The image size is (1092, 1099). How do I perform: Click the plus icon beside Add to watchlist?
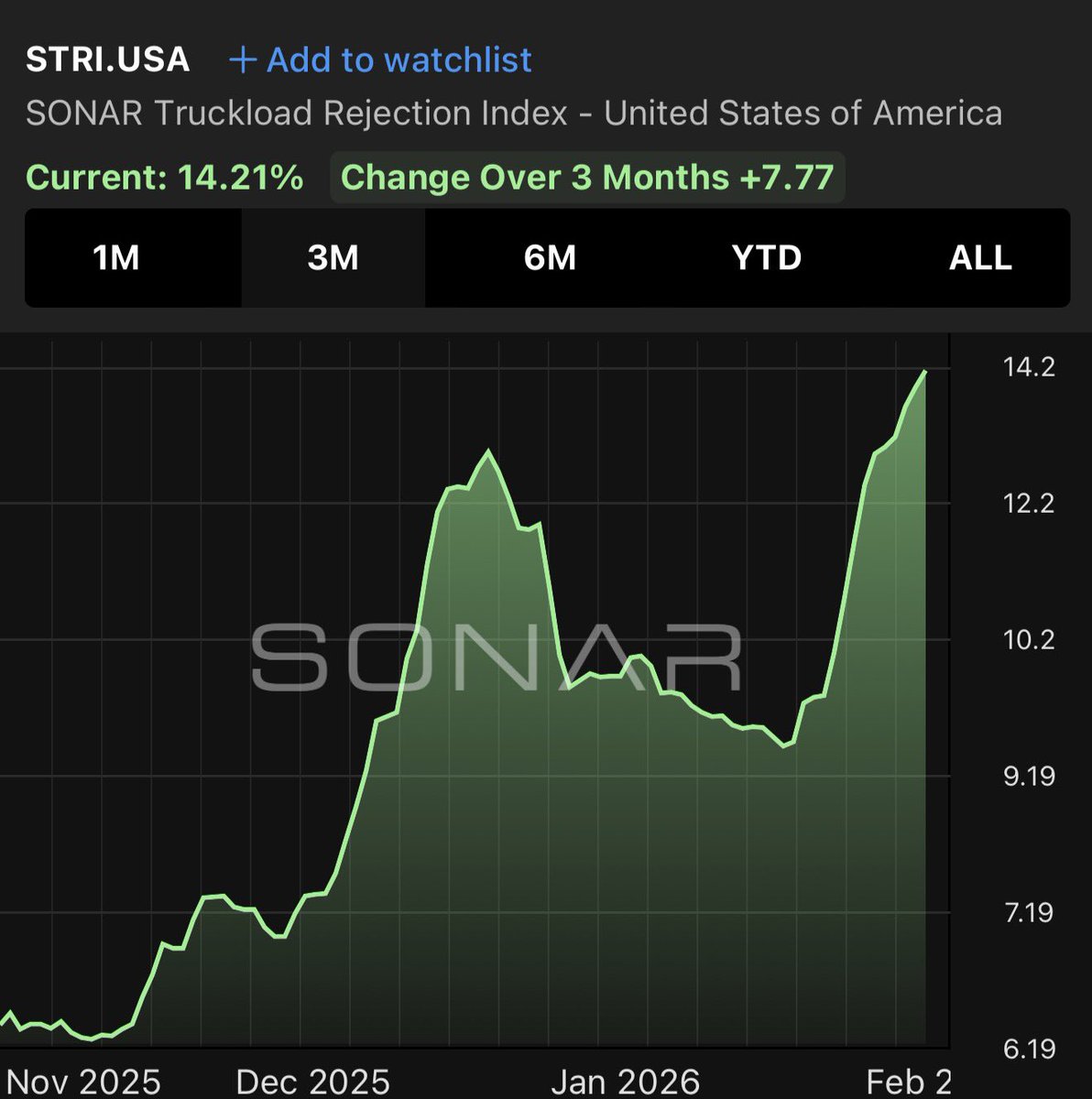click(x=242, y=60)
